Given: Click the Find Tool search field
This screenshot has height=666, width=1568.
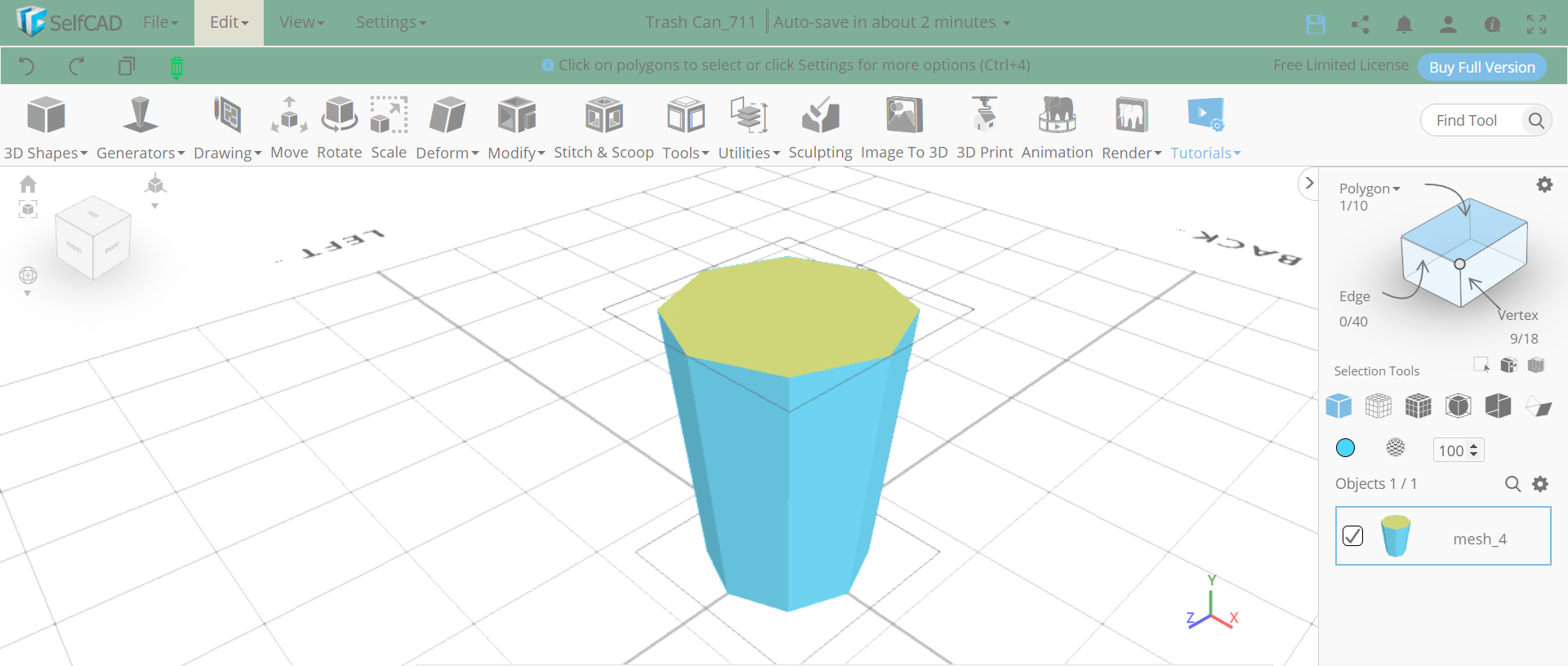Looking at the screenshot, I should pos(1486,121).
